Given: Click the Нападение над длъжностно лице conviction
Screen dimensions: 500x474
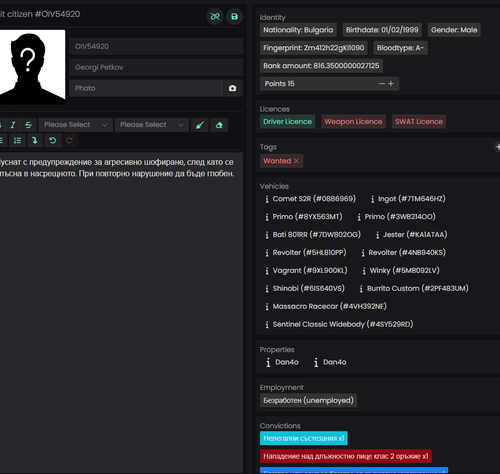Looking at the screenshot, I should (346, 456).
